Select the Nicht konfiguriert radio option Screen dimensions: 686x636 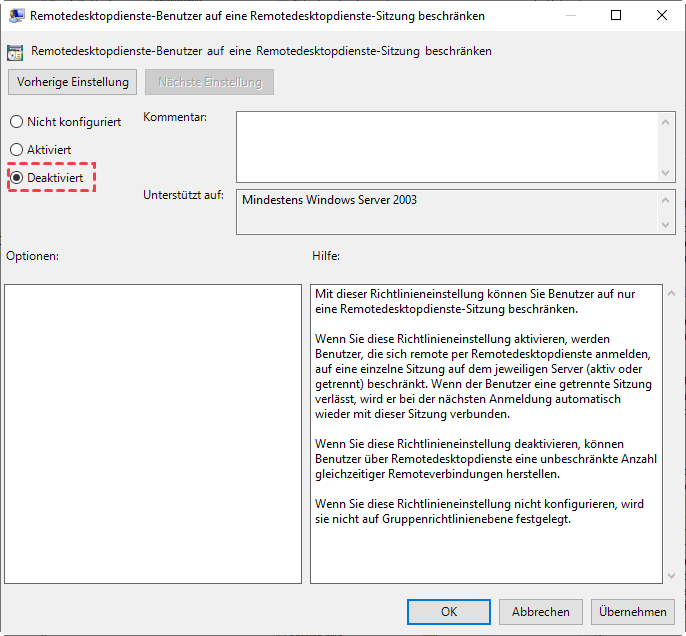[16, 122]
